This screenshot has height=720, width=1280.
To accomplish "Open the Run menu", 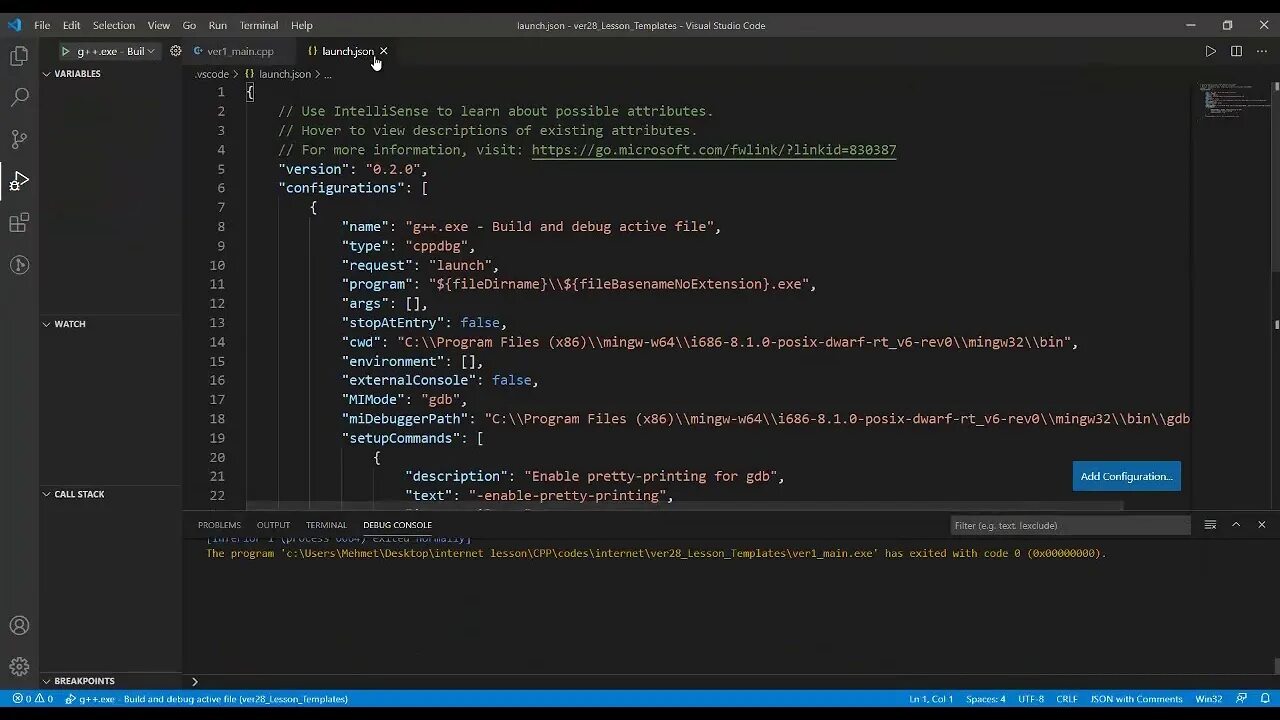I will (218, 25).
